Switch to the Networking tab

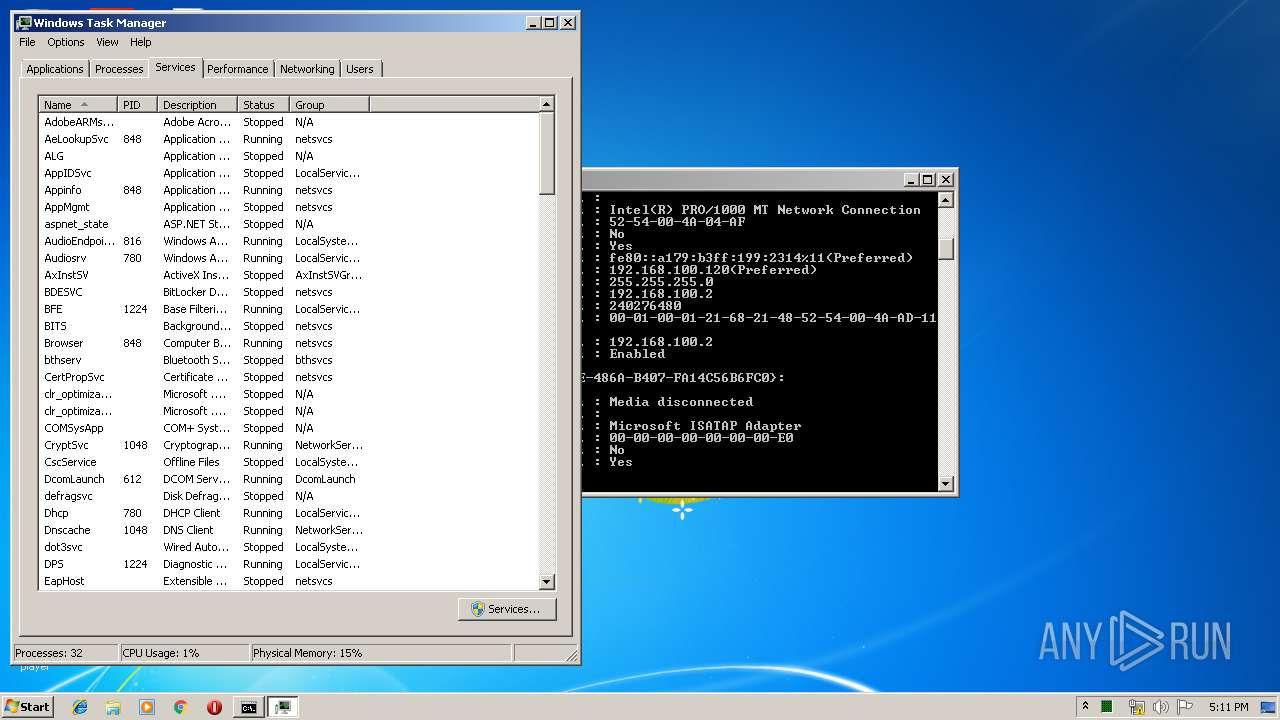(307, 69)
